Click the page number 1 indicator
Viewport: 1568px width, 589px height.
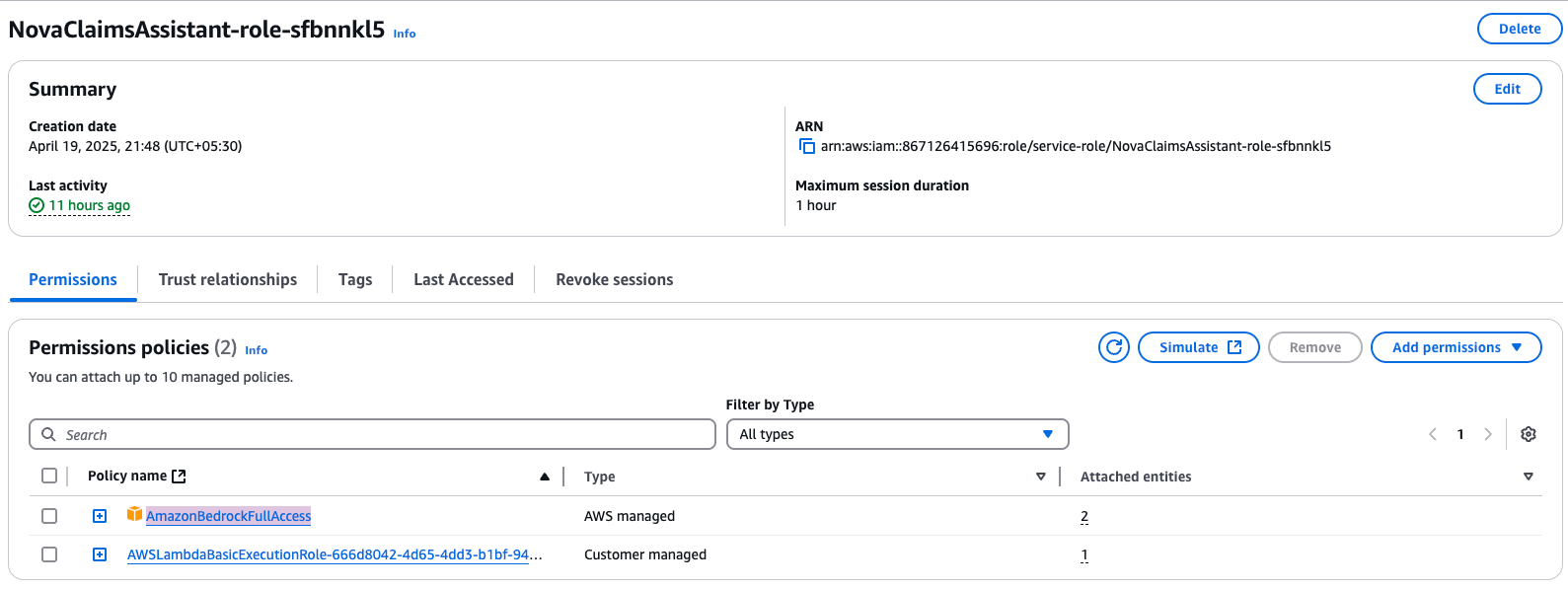coord(1460,434)
